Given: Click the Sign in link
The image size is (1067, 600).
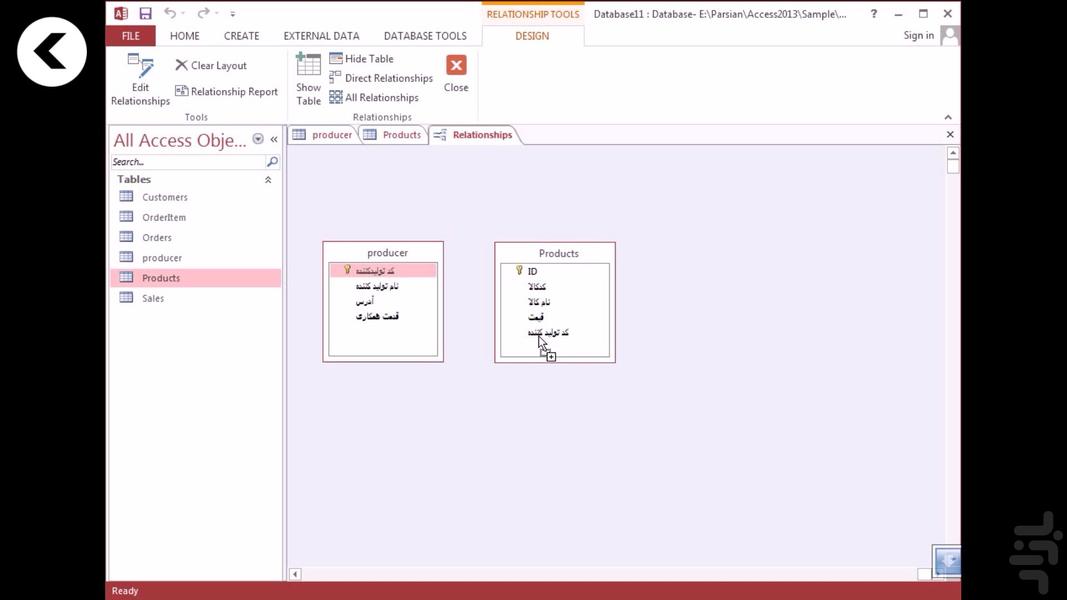Looking at the screenshot, I should [918, 34].
